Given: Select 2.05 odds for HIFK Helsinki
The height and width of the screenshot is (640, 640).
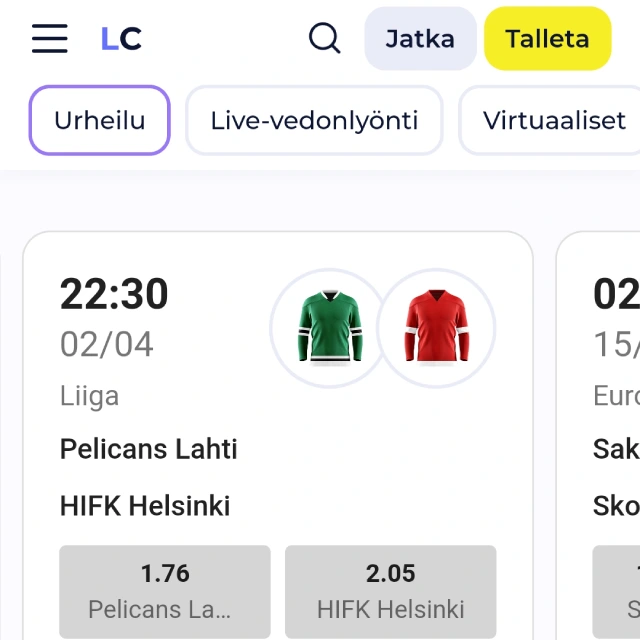Looking at the screenshot, I should point(391,591).
